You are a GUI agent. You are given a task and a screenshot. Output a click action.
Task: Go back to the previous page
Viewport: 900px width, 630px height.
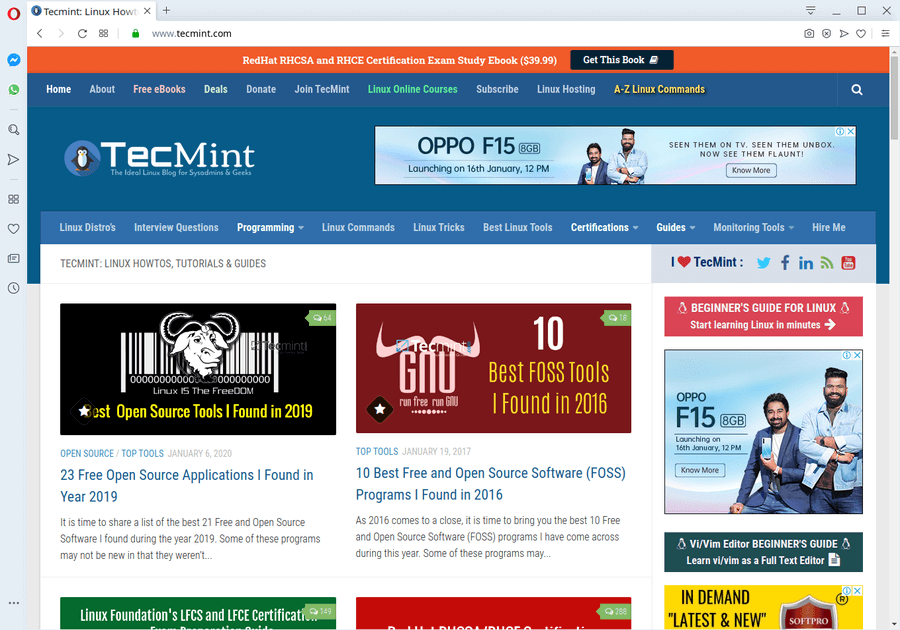(40, 33)
